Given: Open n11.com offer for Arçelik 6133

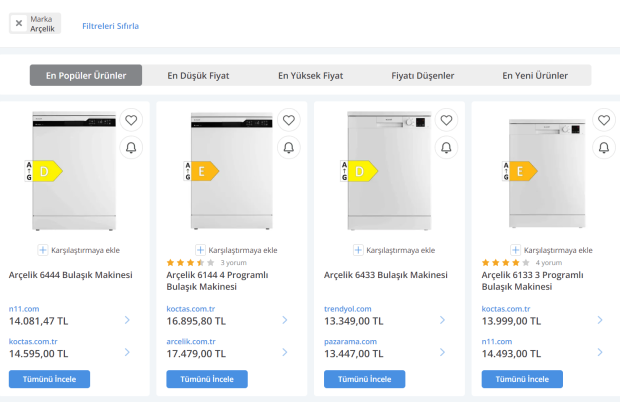Looking at the screenshot, I should click(497, 341).
